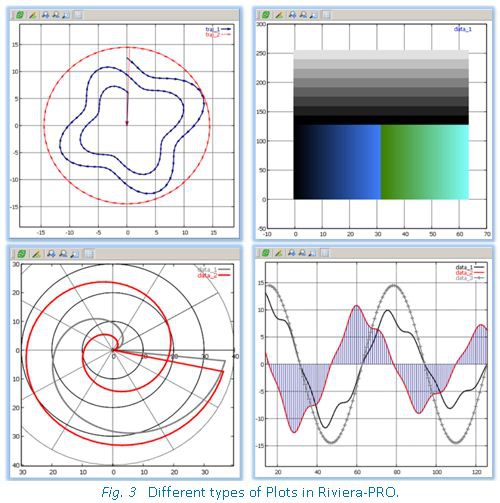Toggle grid display in the waveform plot

pos(325,253)
